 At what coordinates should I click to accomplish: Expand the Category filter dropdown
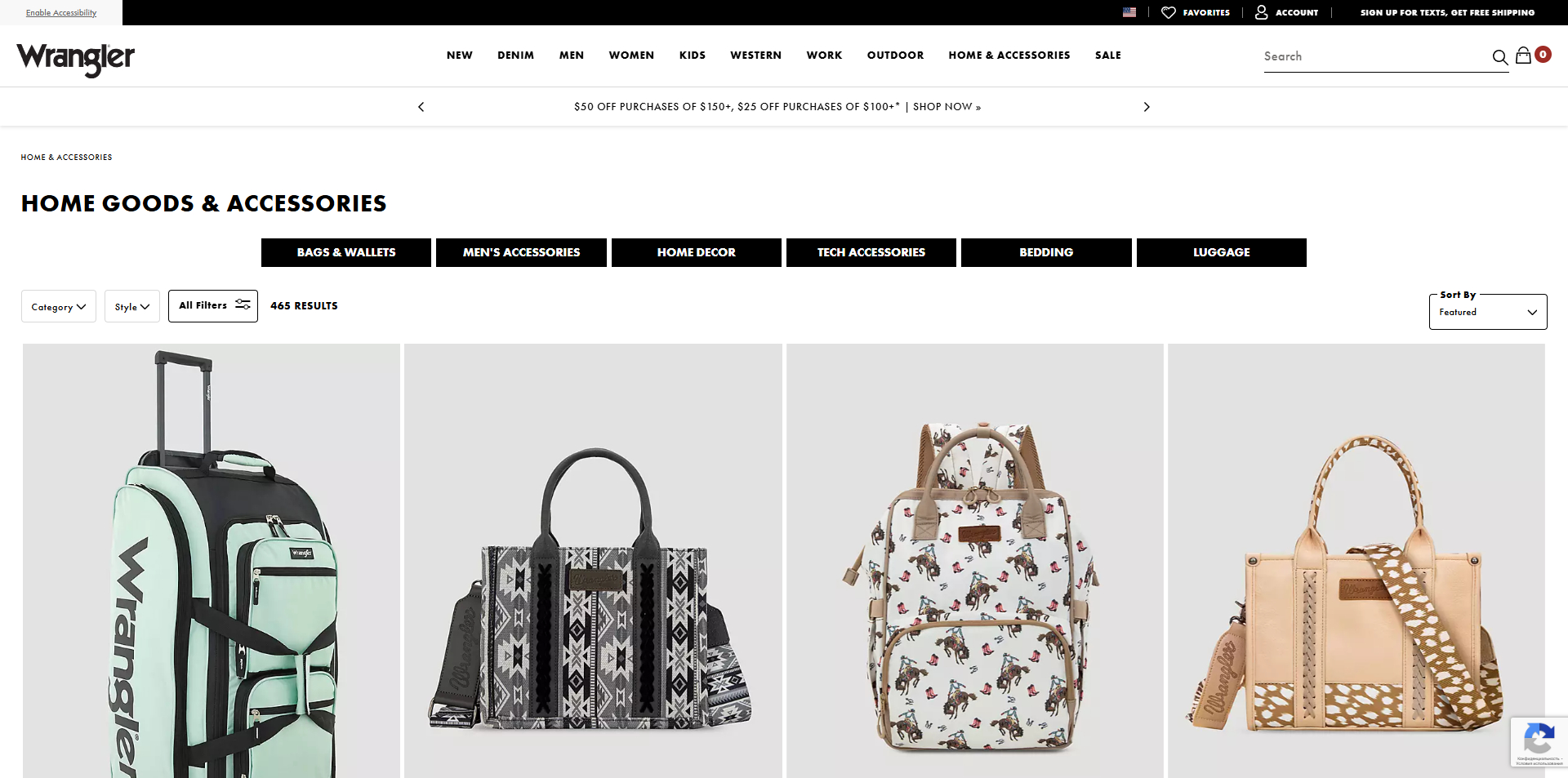coord(59,306)
